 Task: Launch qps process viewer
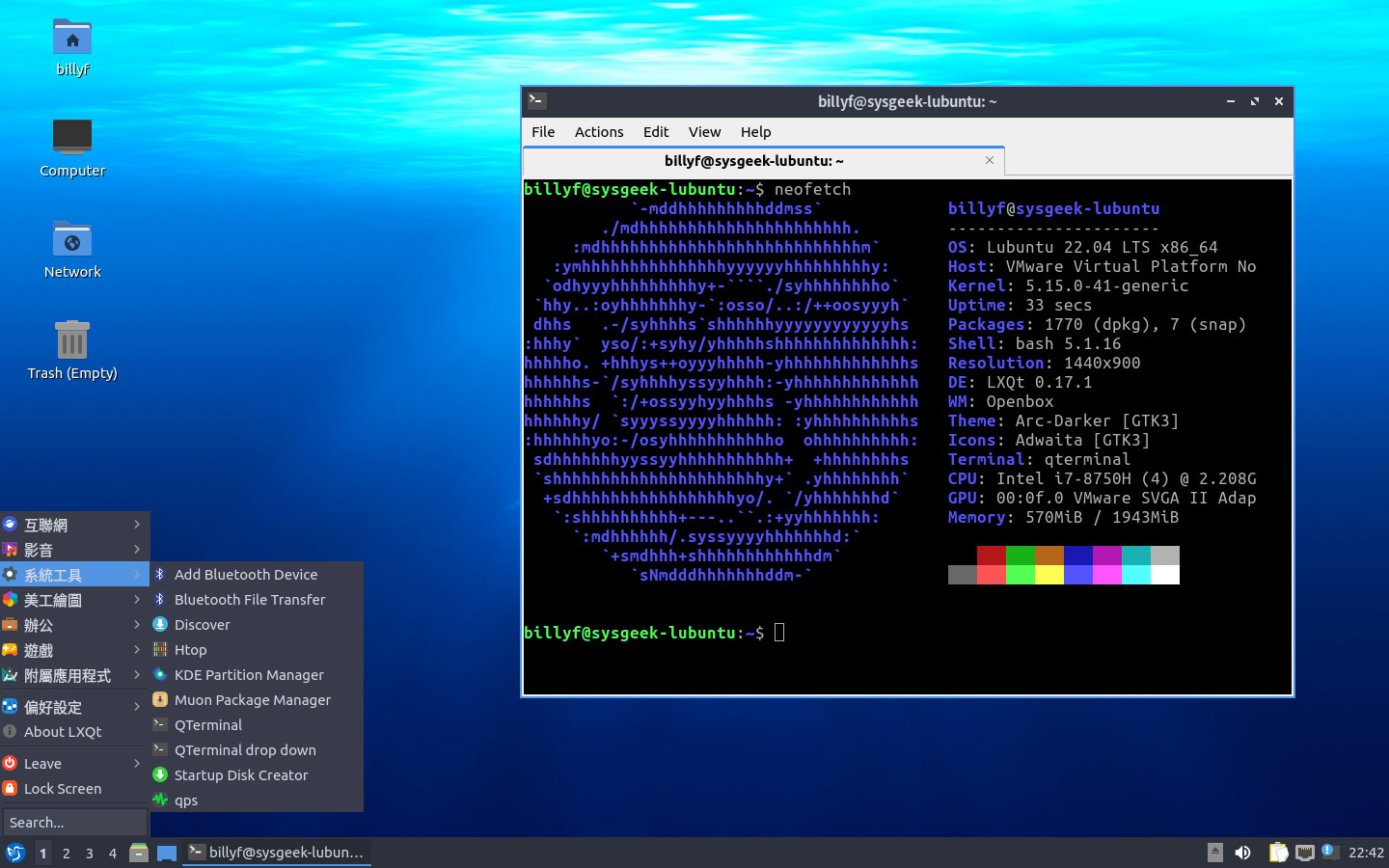tap(257, 800)
